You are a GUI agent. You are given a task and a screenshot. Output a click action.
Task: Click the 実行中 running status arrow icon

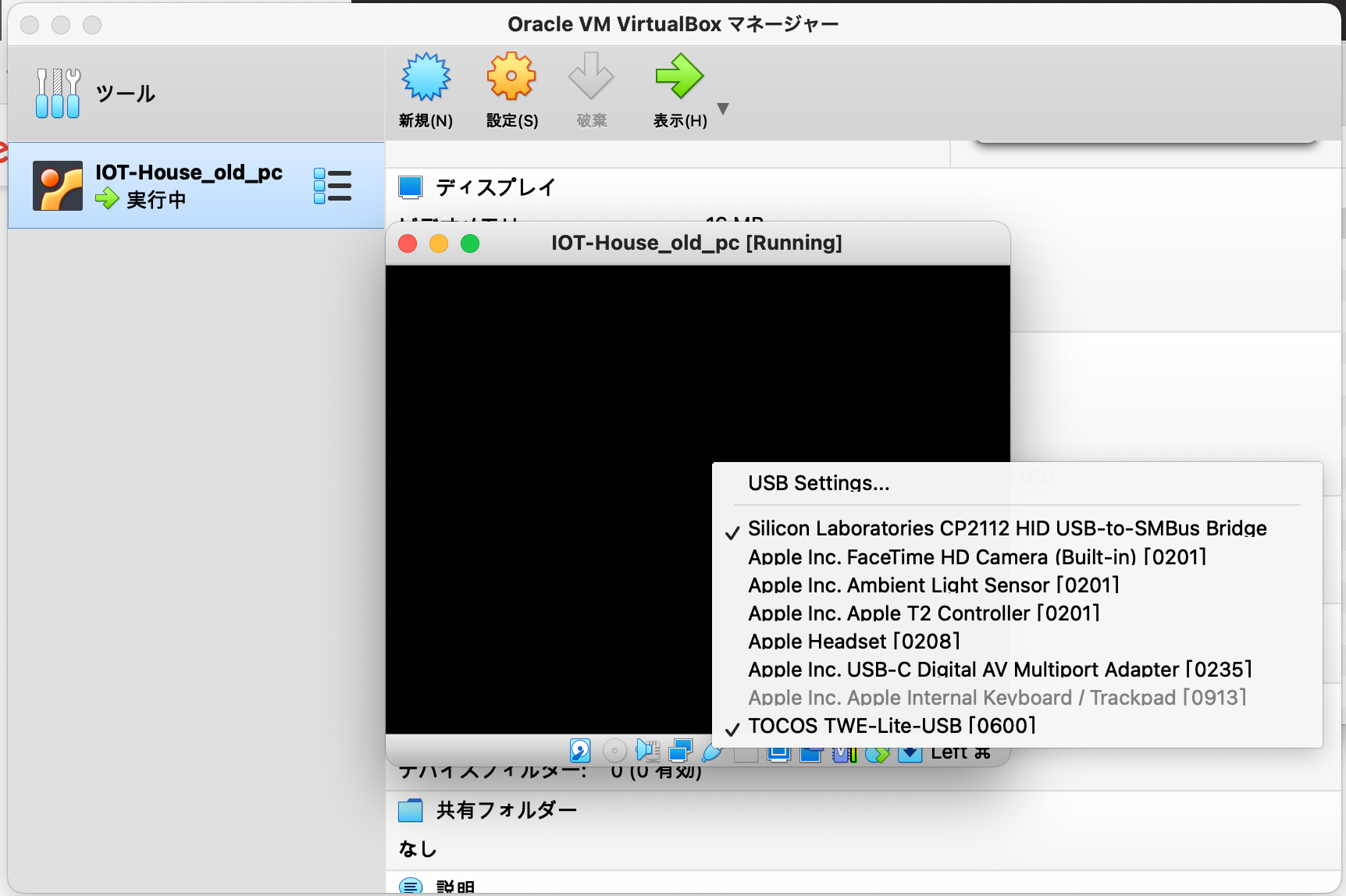(x=107, y=199)
